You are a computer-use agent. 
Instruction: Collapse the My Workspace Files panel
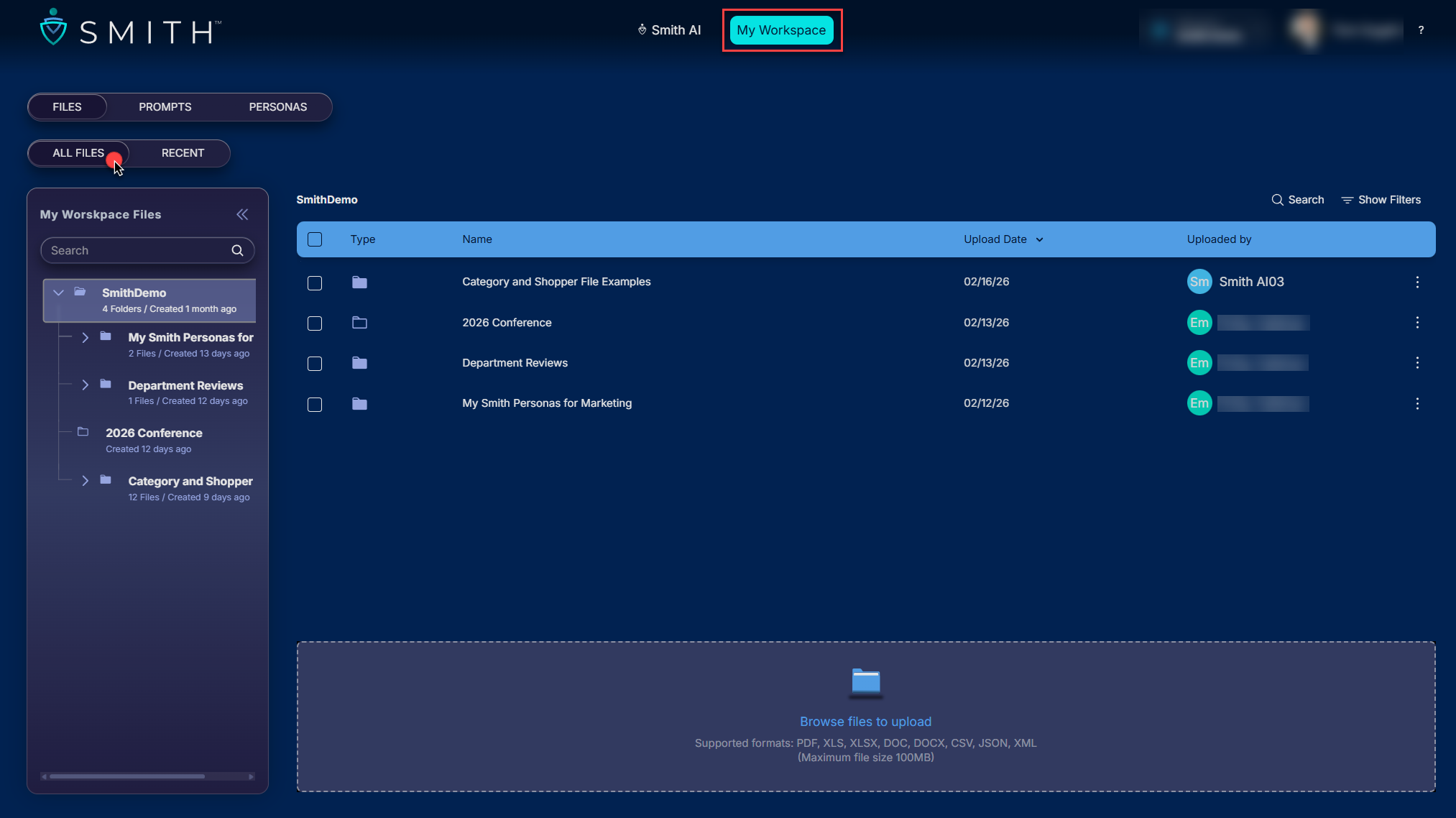point(242,214)
